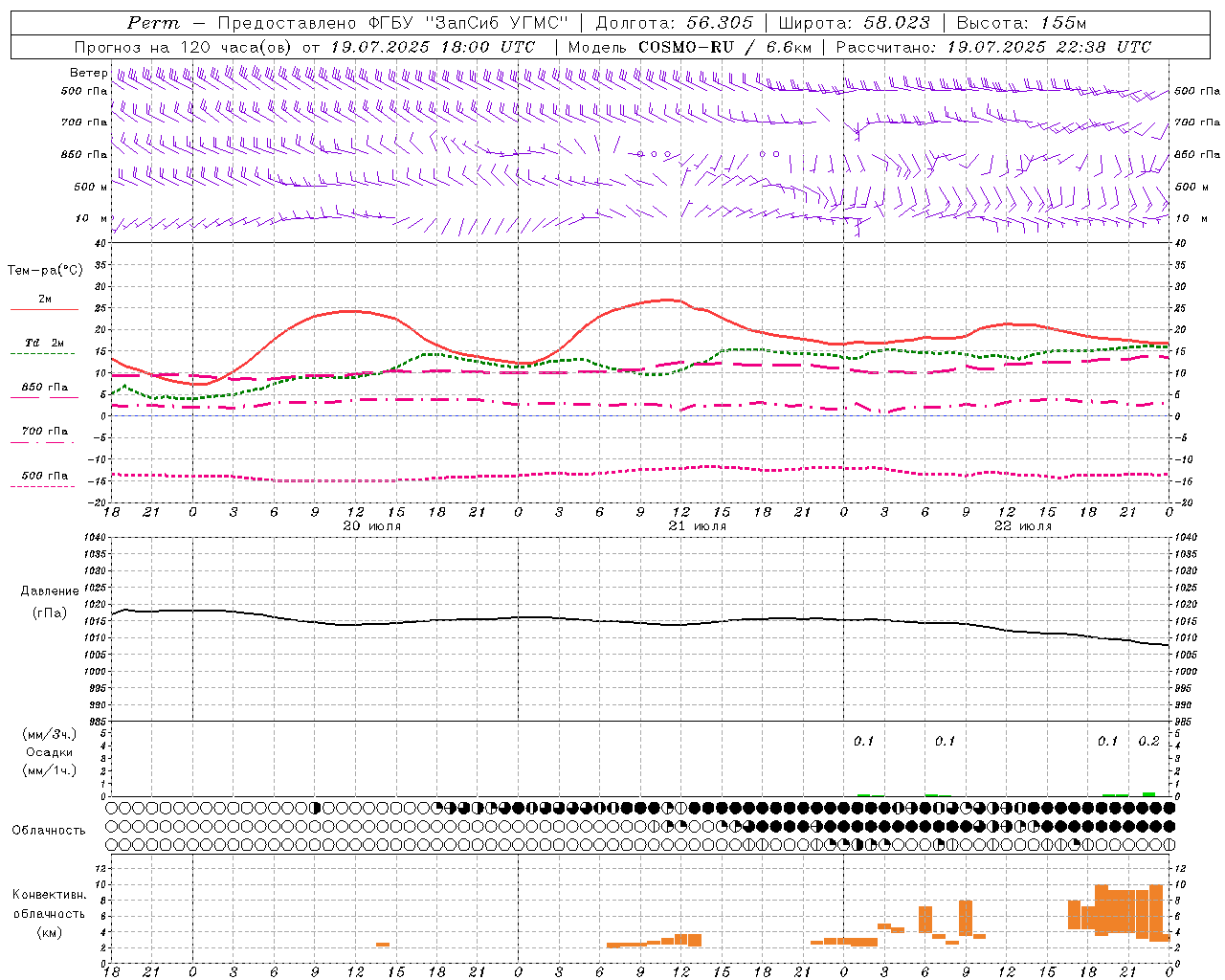Click the "Td 2м" dew point legend label
This screenshot has height=980, width=1225.
click(x=45, y=343)
